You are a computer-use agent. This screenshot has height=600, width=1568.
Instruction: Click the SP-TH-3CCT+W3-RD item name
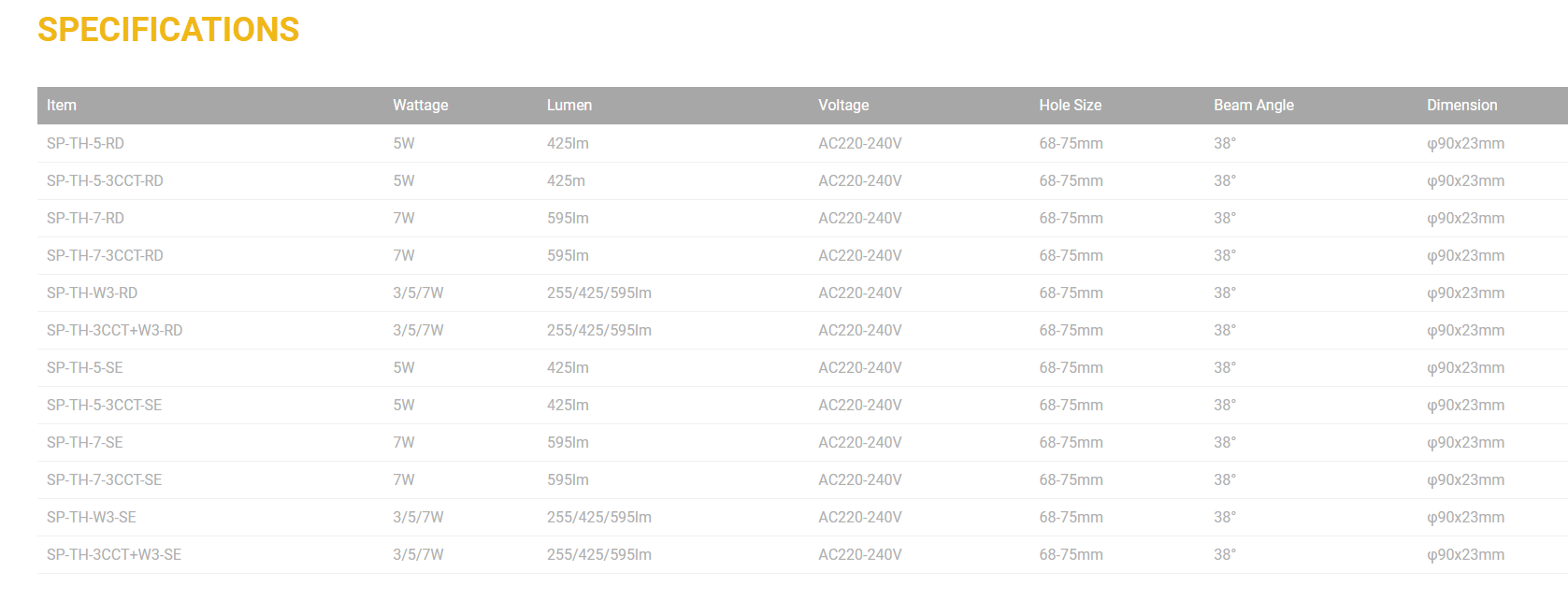[114, 331]
